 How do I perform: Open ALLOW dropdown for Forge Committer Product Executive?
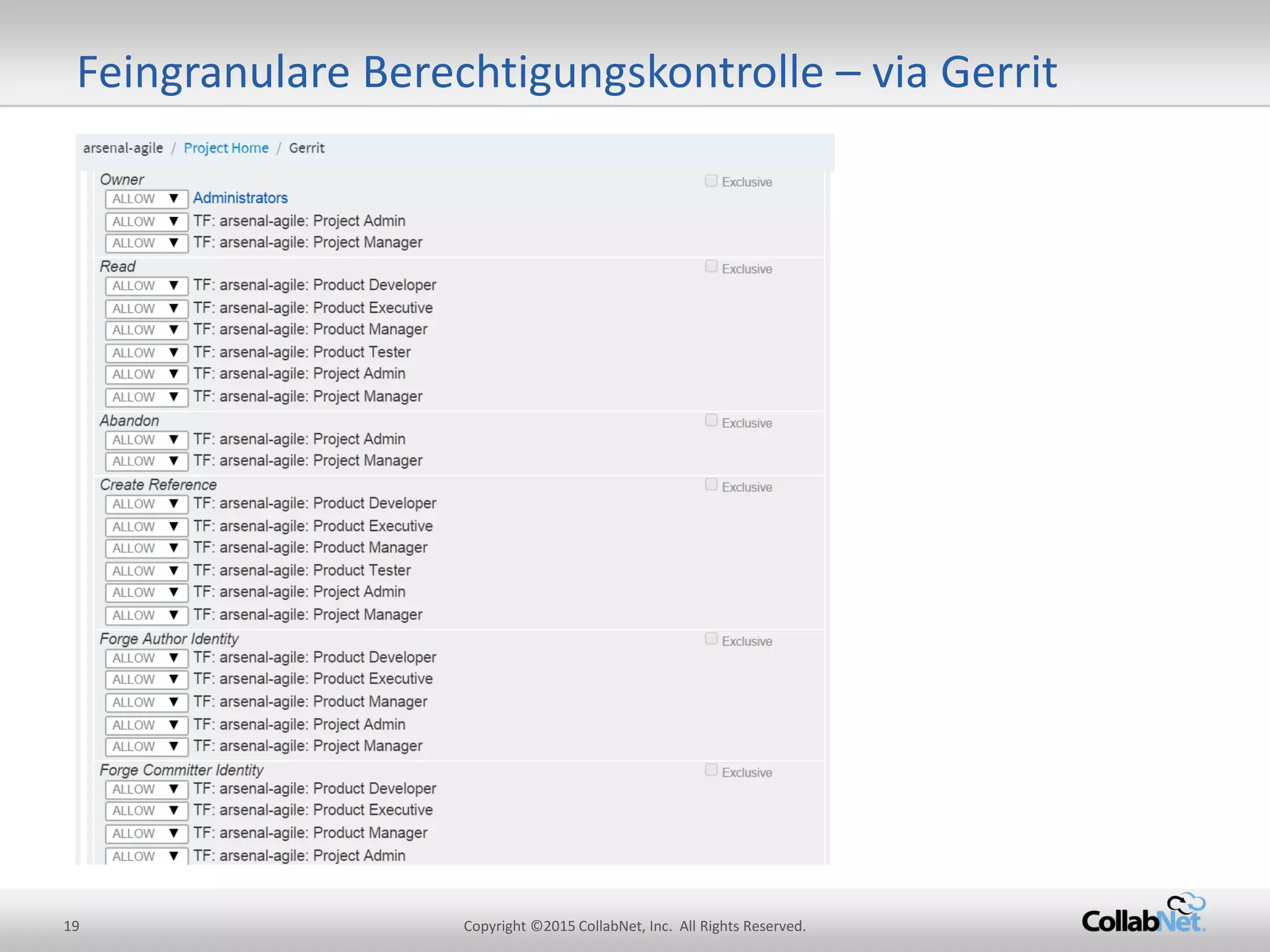(x=146, y=811)
